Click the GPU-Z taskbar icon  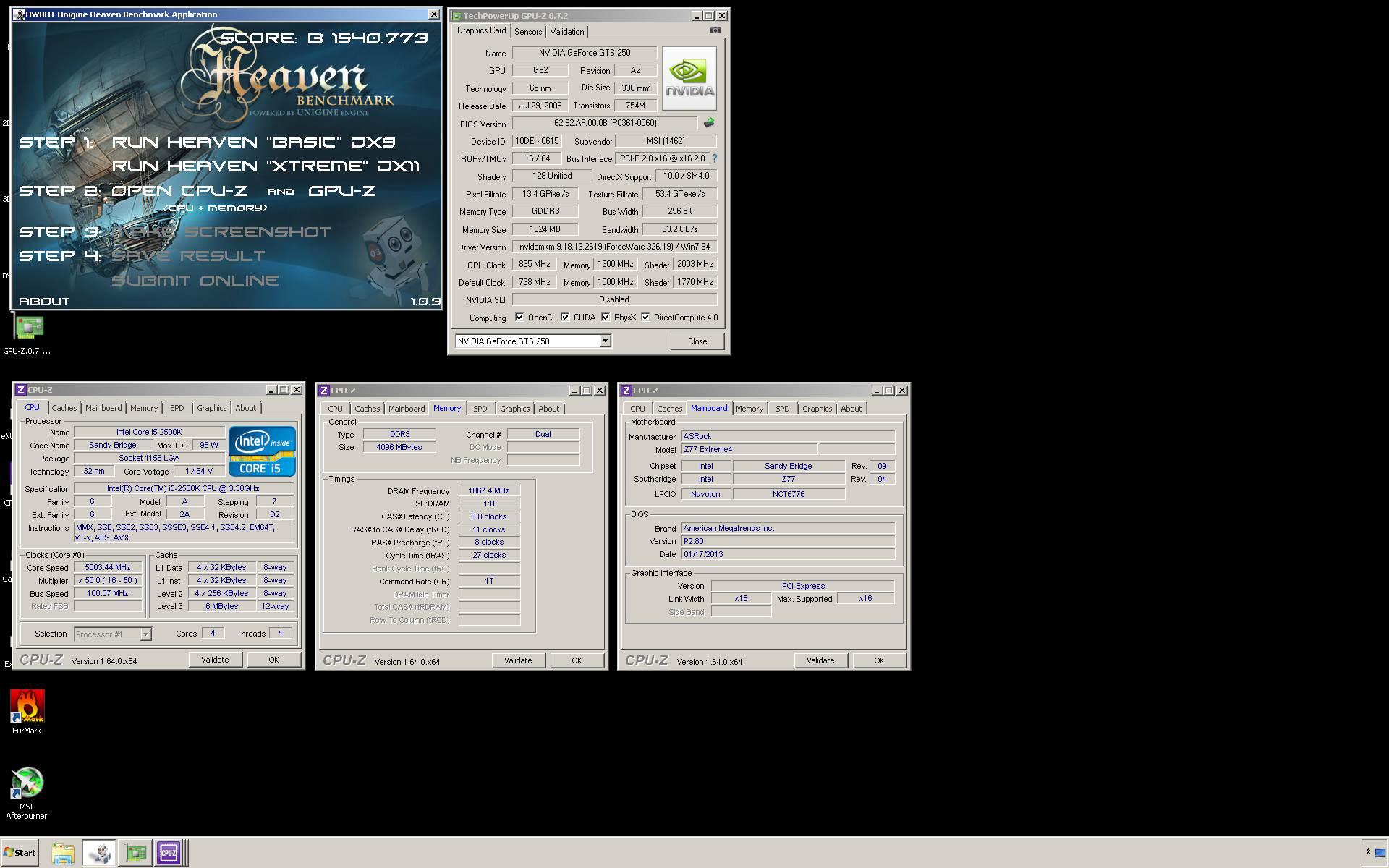tap(135, 853)
